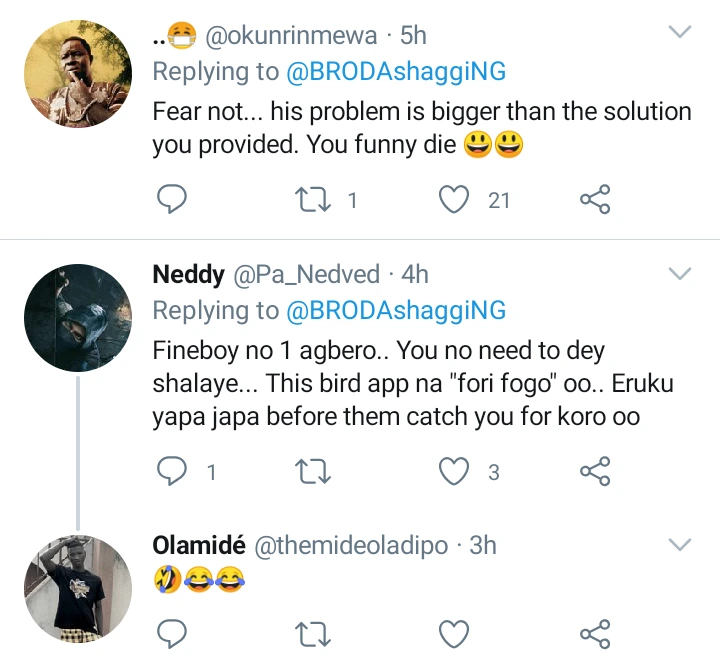Open options chevron on Neddy's tweet
This screenshot has height=667, width=720.
680,273
